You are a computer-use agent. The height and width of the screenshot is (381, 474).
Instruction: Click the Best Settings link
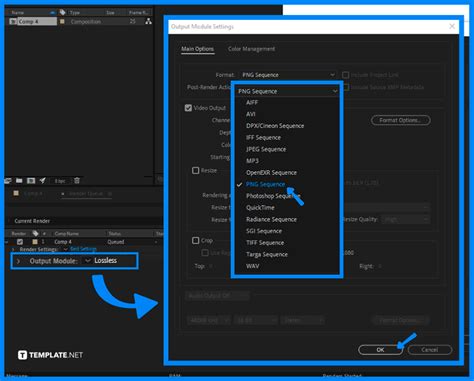tap(83, 249)
